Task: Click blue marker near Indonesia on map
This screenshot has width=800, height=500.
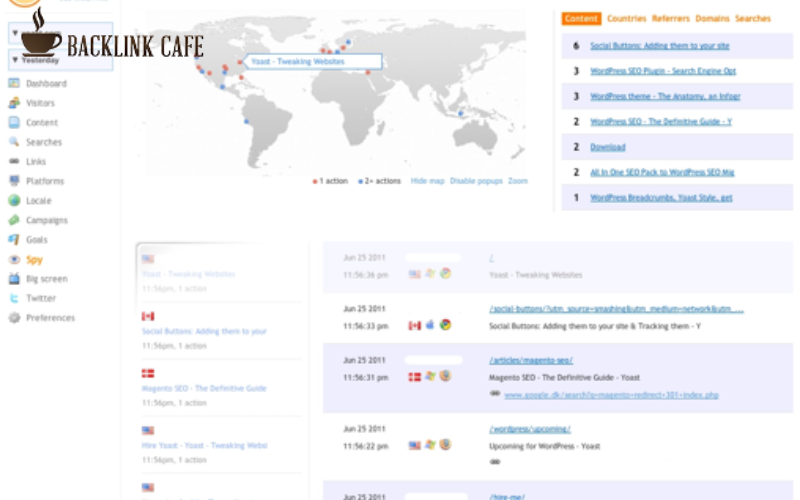Action: point(461,113)
